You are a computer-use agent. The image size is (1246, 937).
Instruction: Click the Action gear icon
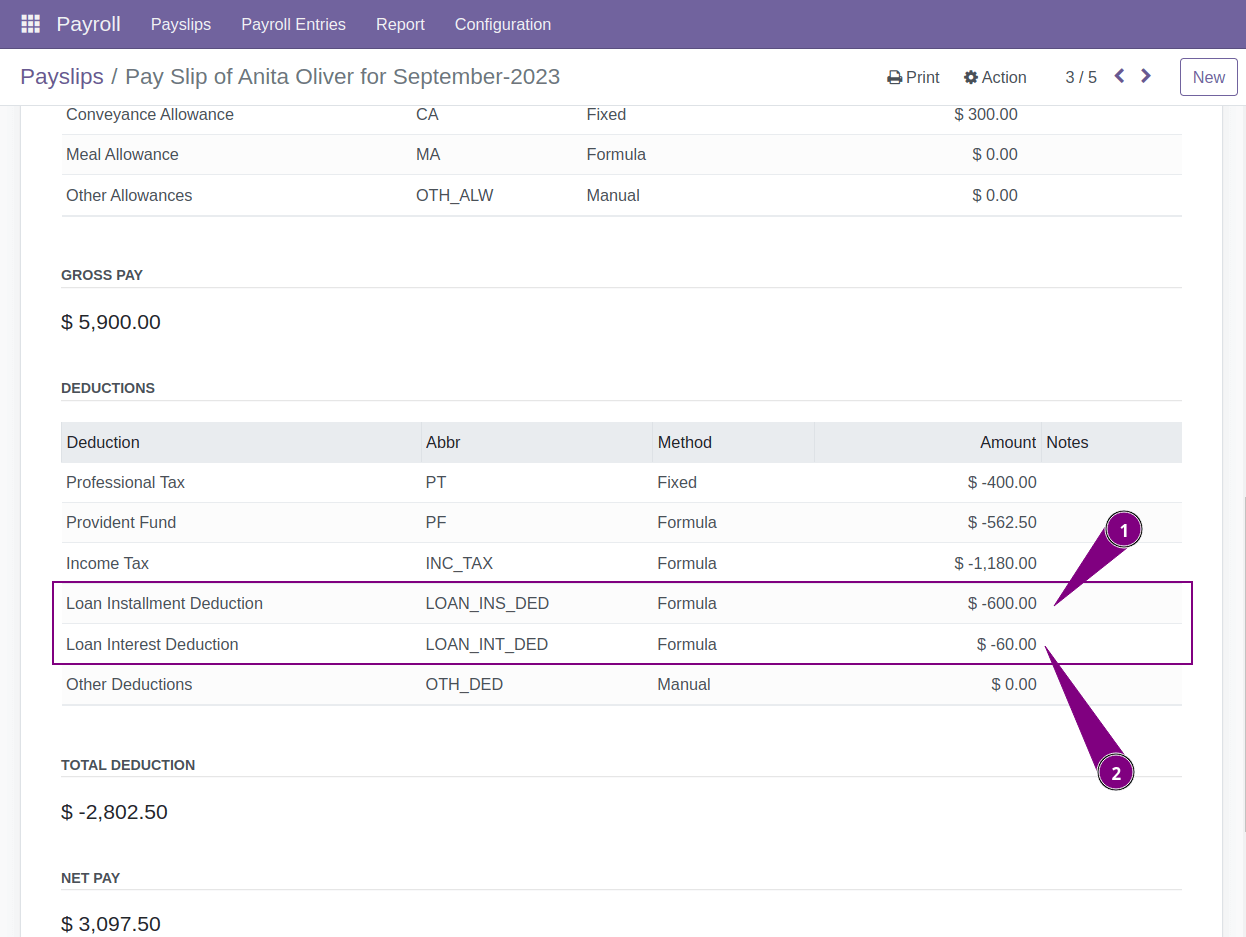970,78
